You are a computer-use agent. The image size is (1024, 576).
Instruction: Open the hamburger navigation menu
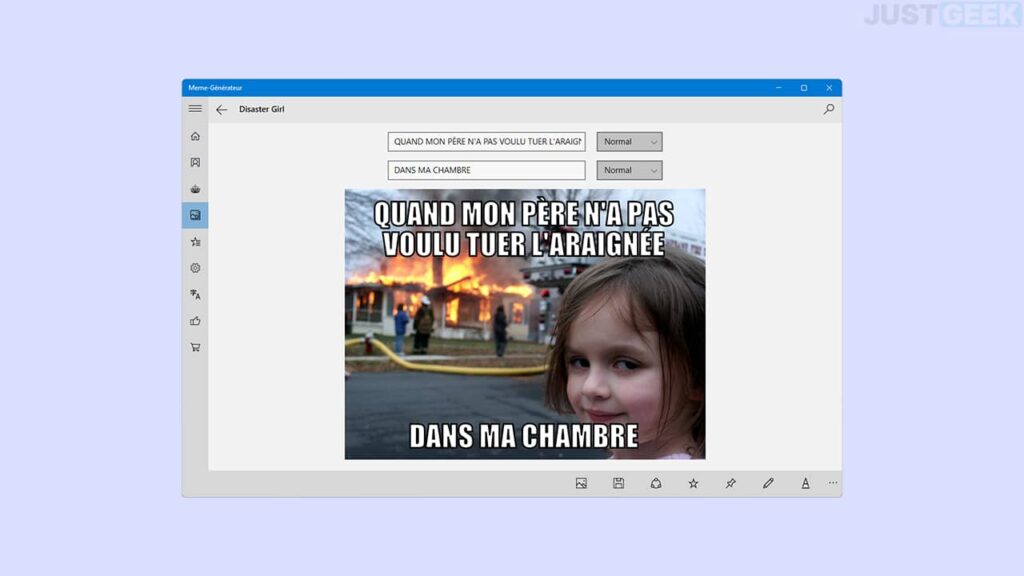pyautogui.click(x=195, y=108)
